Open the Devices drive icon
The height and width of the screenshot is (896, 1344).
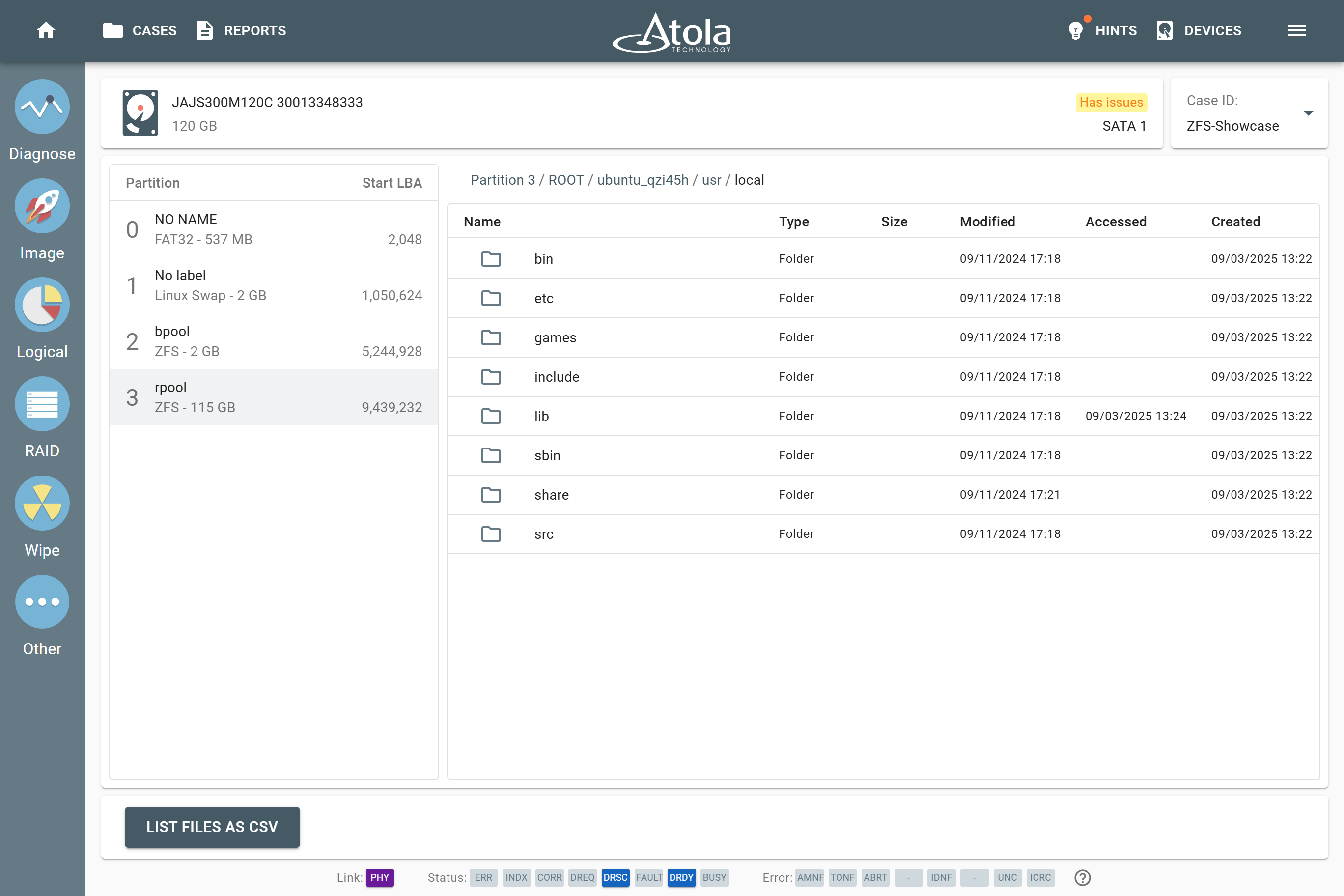[1165, 30]
